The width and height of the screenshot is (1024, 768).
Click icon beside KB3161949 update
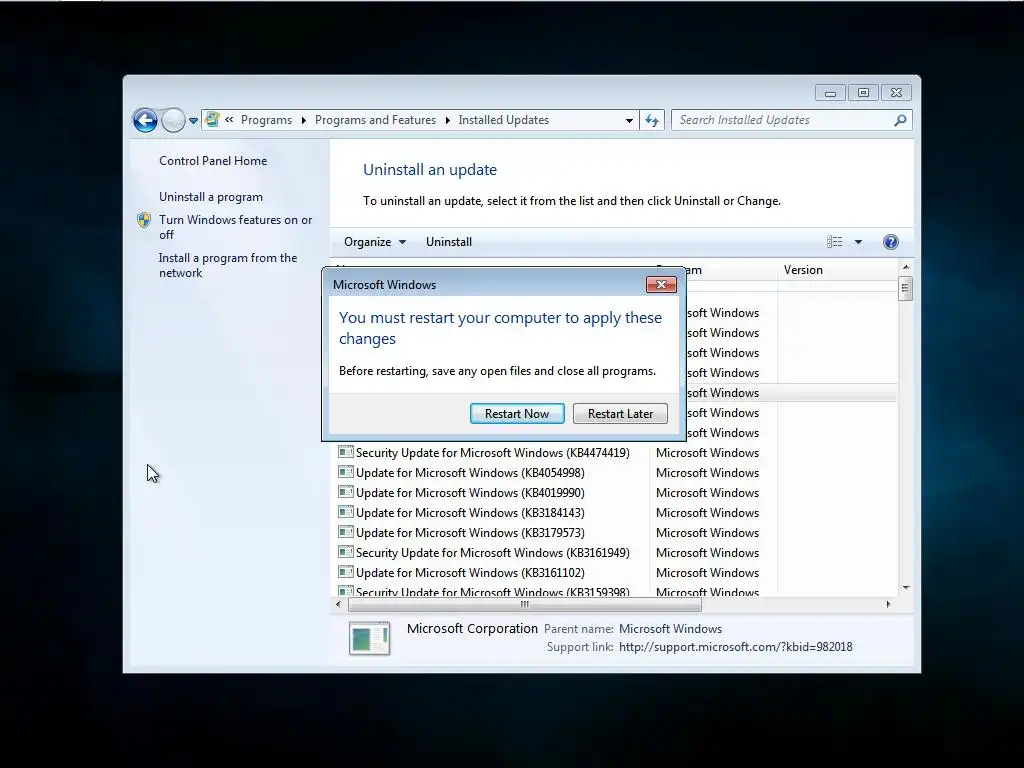345,552
